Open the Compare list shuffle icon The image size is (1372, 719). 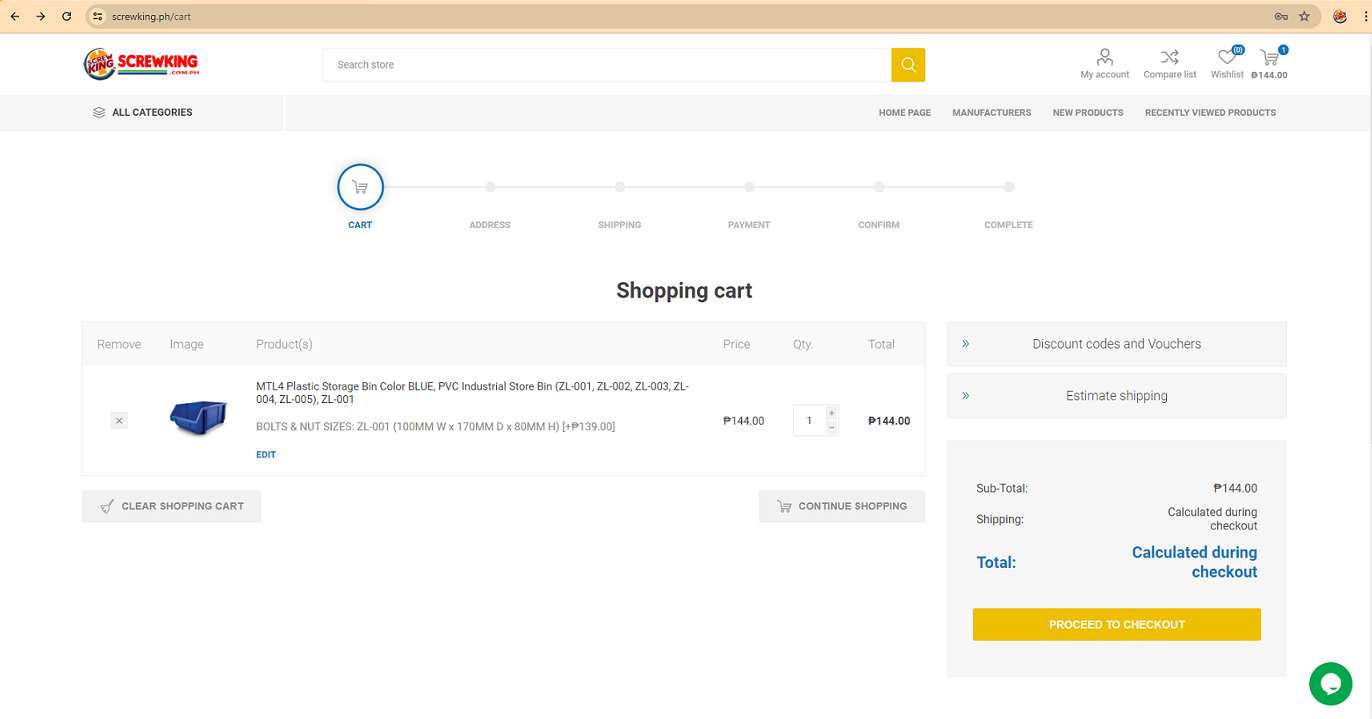coord(1169,58)
